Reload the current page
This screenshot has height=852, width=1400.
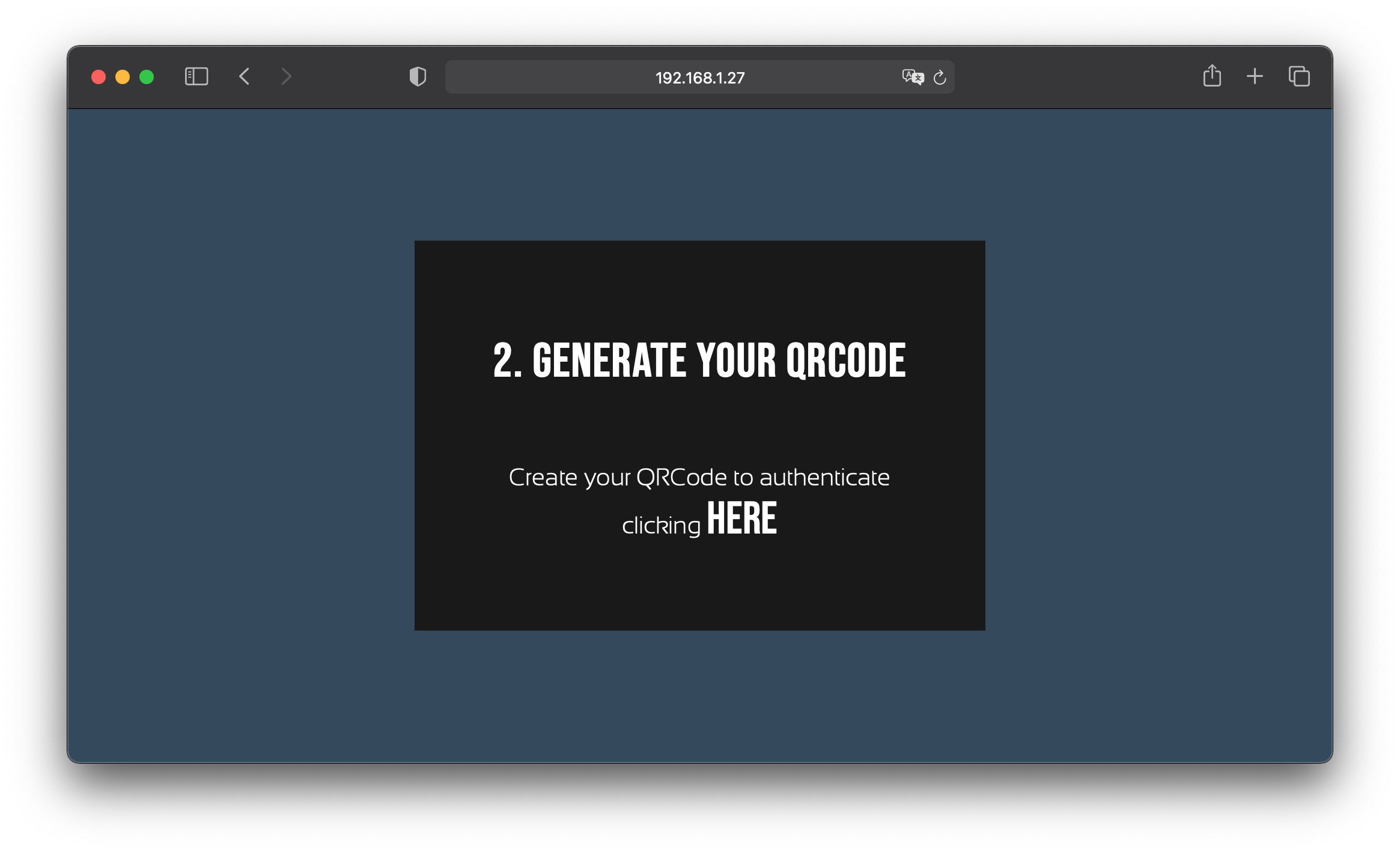click(940, 77)
